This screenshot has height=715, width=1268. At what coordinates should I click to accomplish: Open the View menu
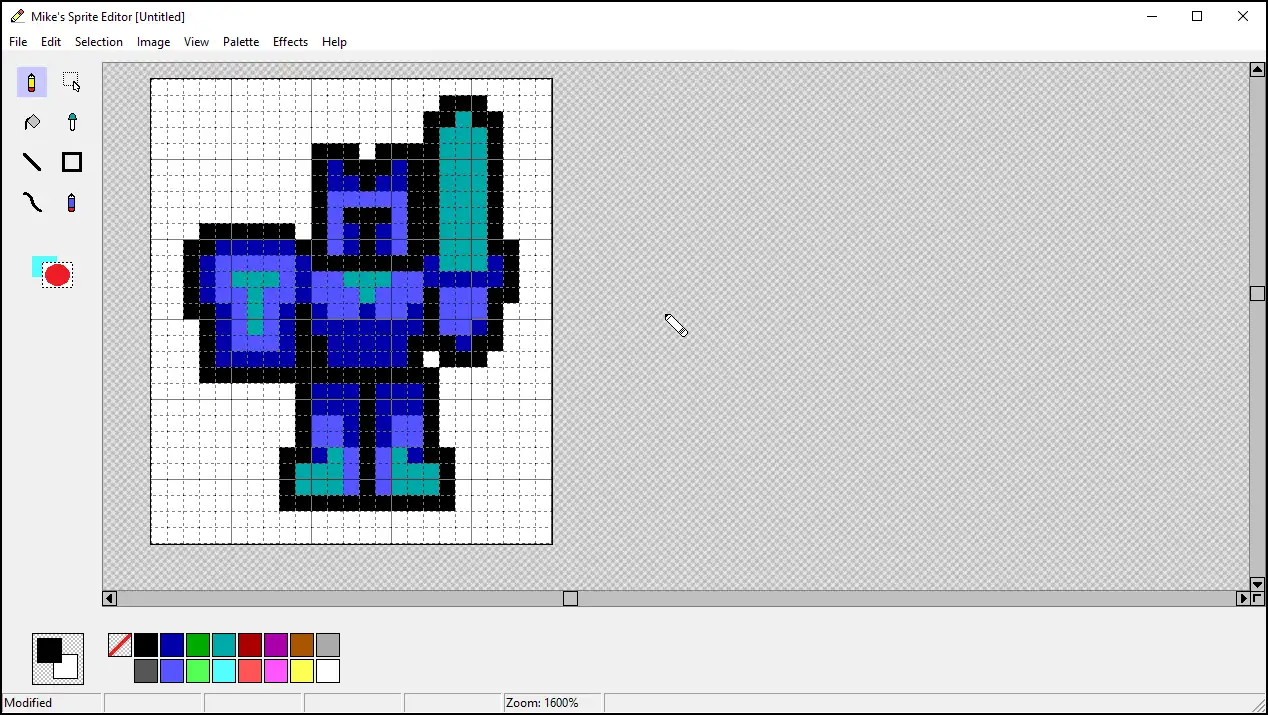point(196,42)
